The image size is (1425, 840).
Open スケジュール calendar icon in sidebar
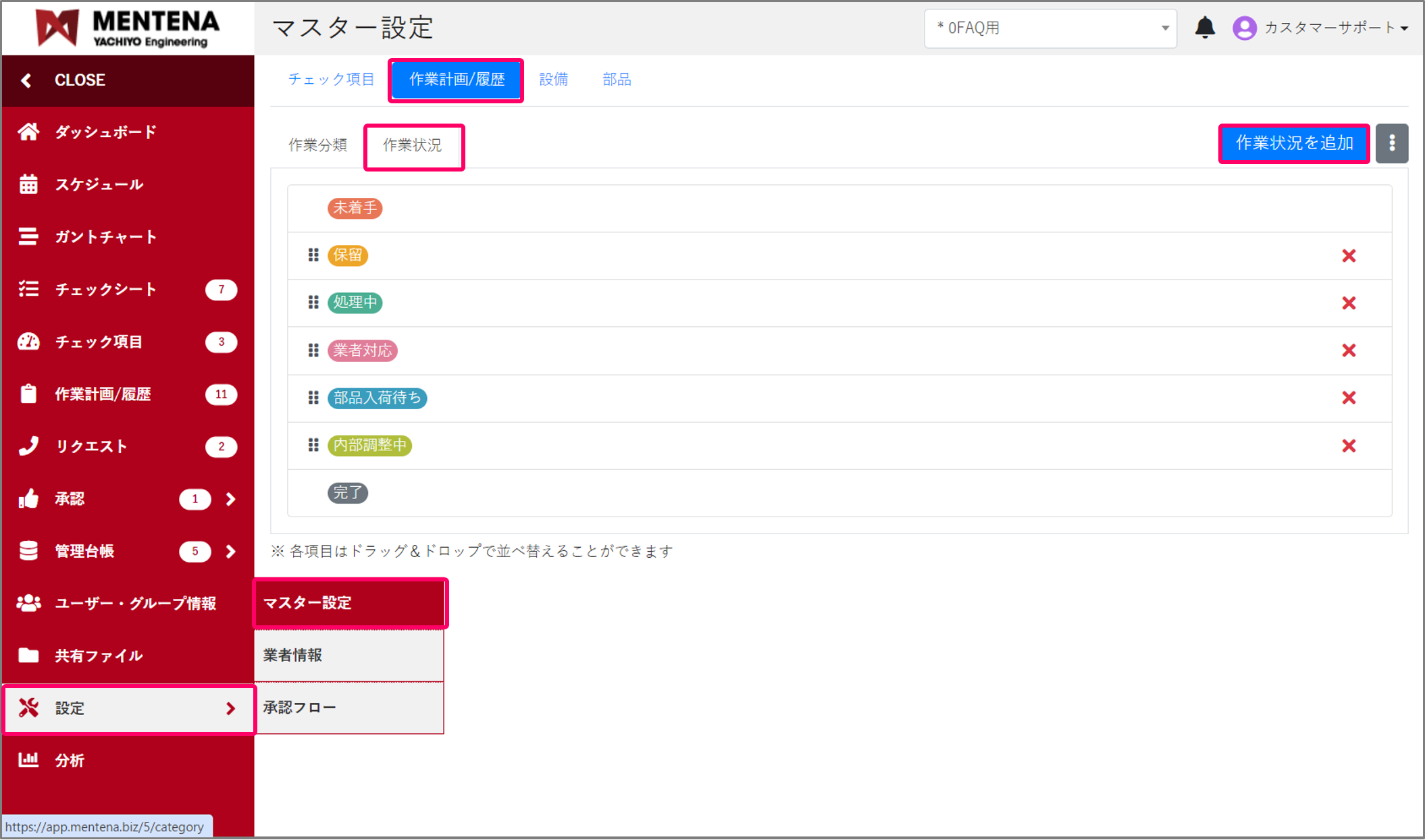coord(28,184)
